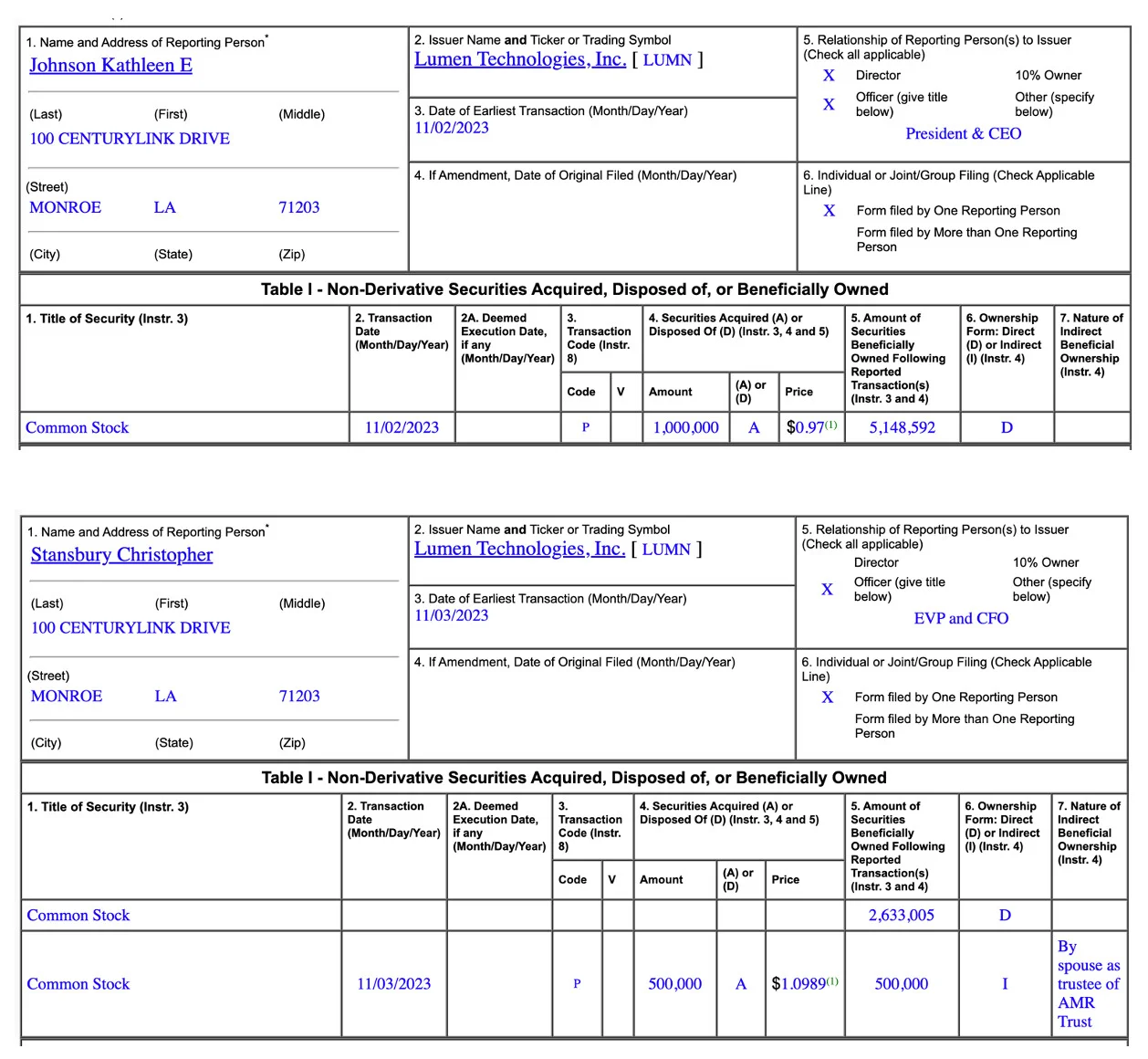Click MONROE city in the Johnson filing
Image resolution: width=1148 pixels, height=1059 pixels.
click(x=66, y=207)
